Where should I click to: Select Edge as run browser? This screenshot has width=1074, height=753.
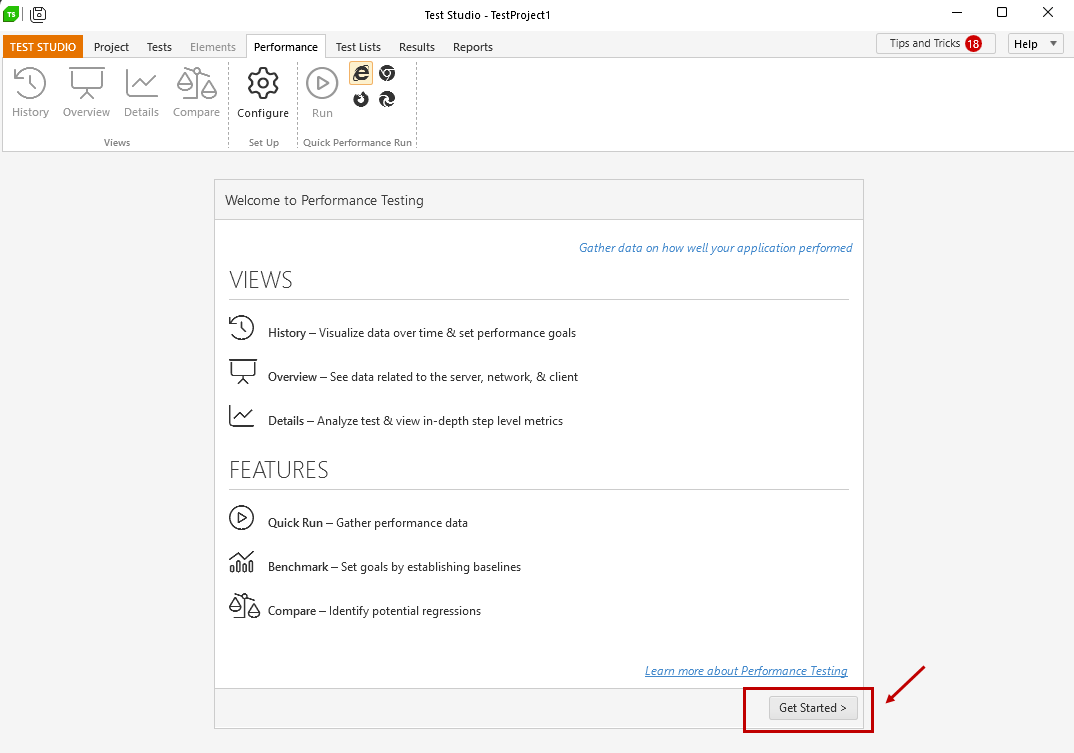tap(387, 99)
